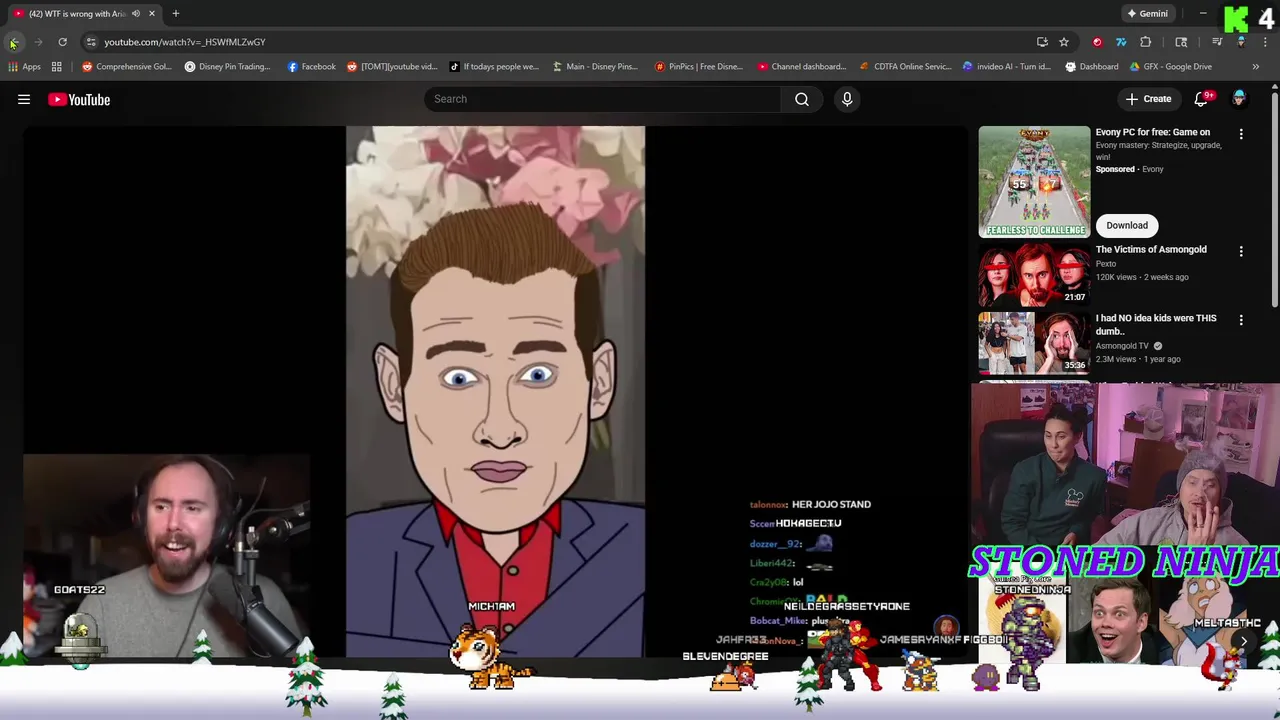
Task: Open the red circular extension icon
Action: (x=1097, y=42)
